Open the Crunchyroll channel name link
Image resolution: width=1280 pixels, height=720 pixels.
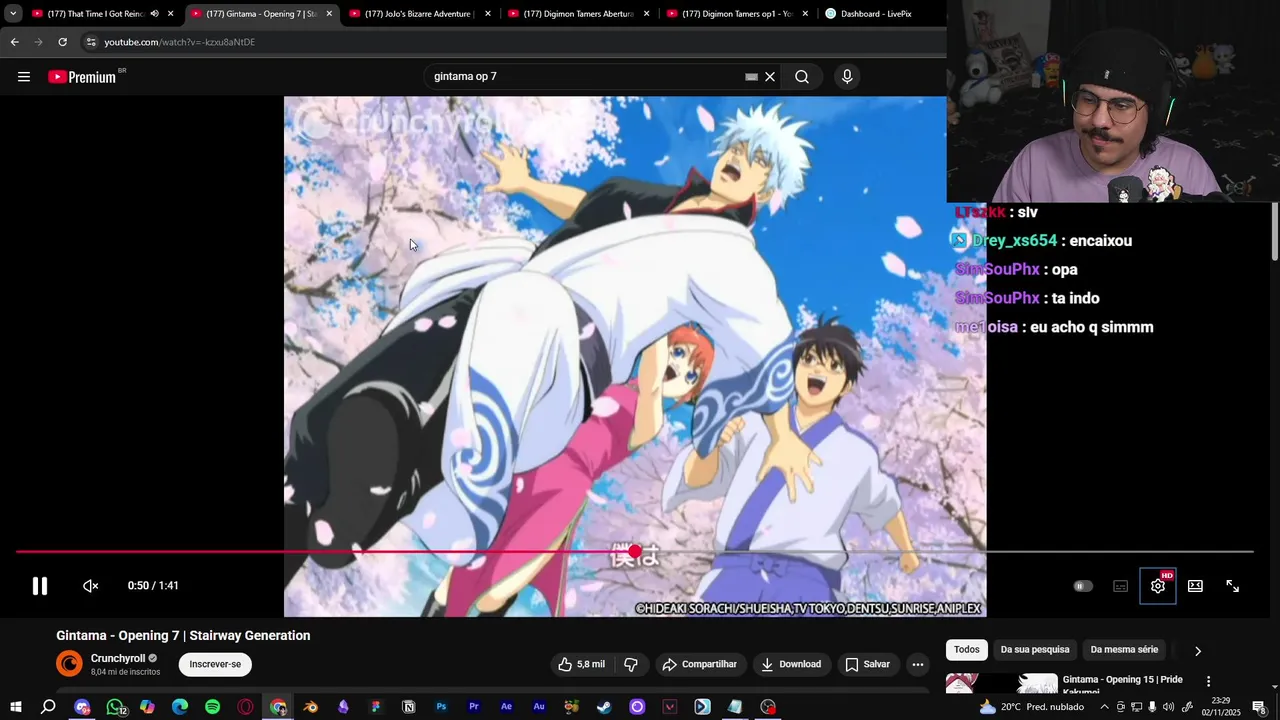point(118,659)
